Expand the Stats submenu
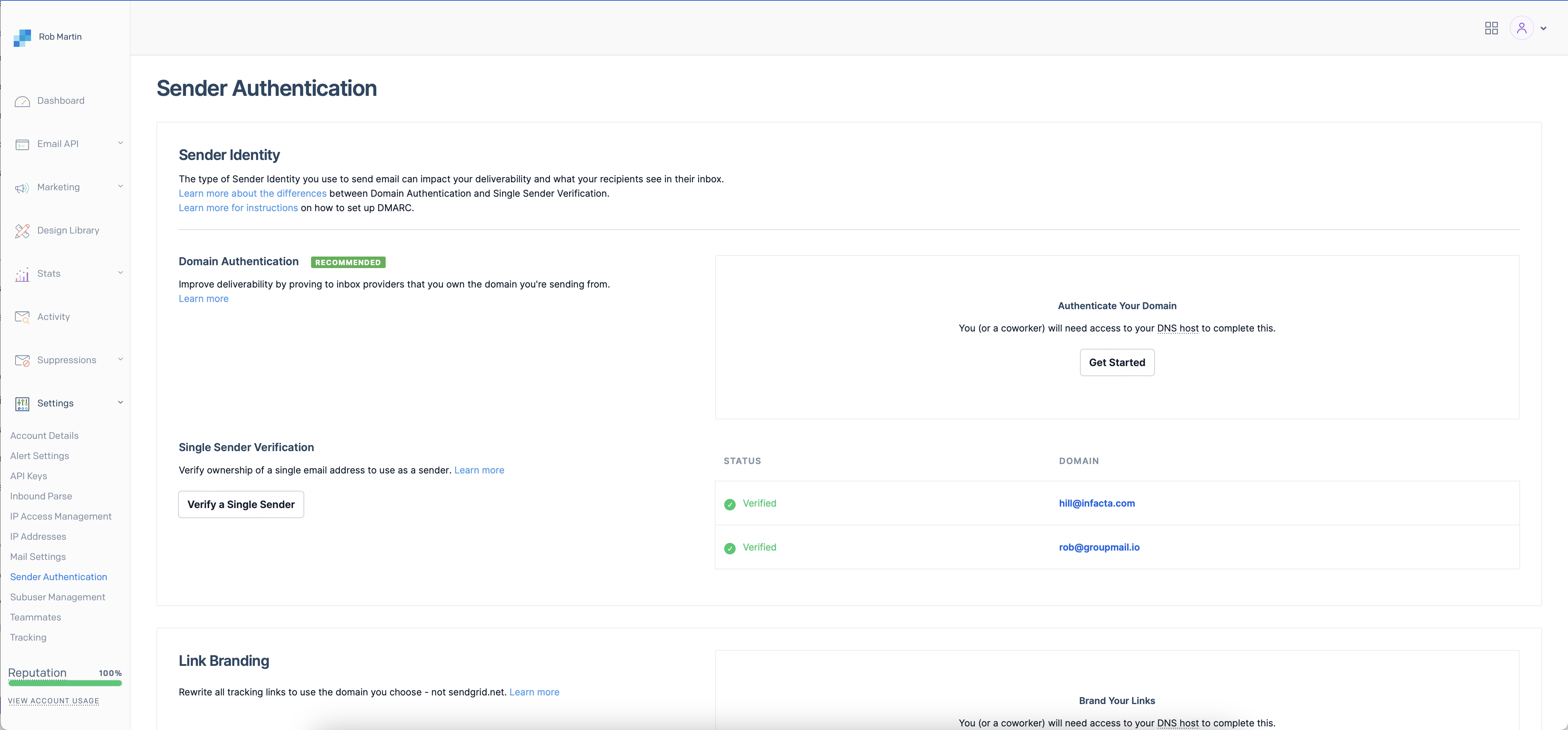Image resolution: width=1568 pixels, height=730 pixels. (65, 274)
